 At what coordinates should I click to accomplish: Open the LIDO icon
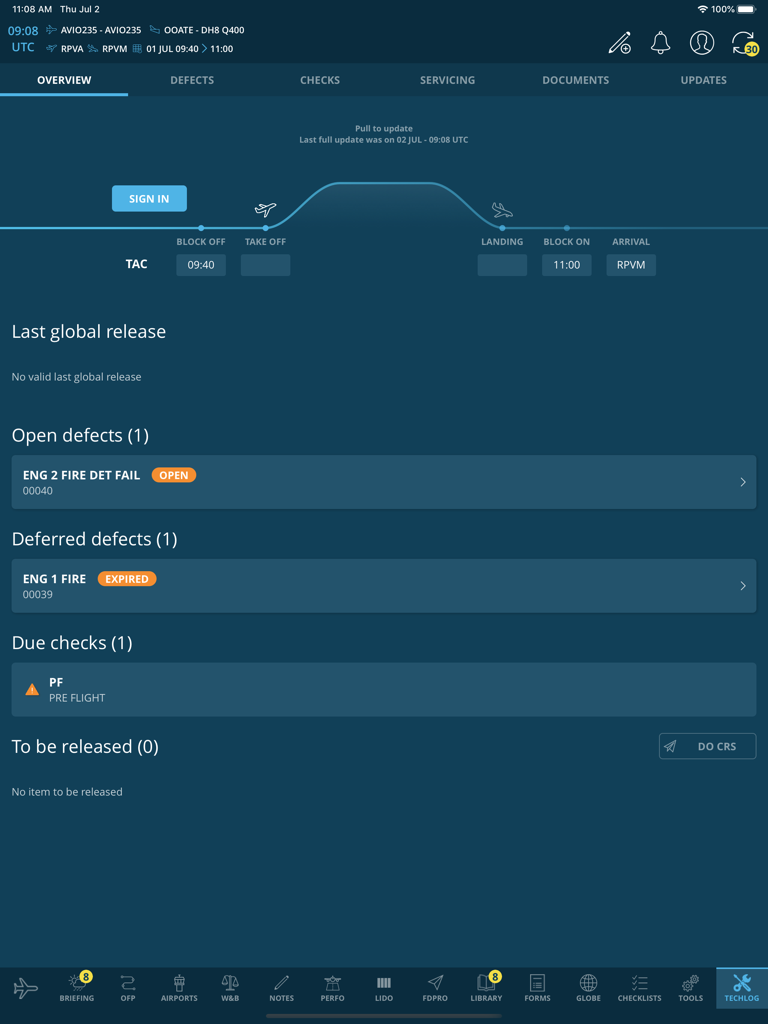coord(384,989)
